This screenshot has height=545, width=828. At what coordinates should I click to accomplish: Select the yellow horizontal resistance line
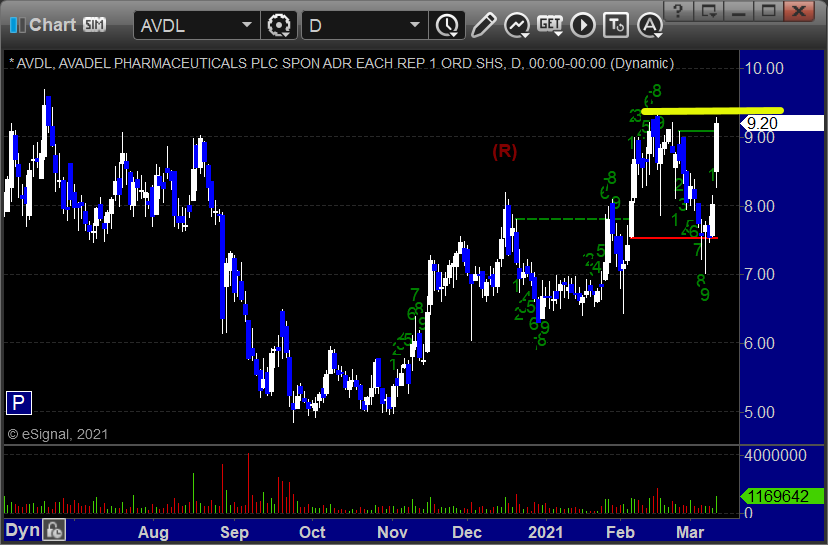(711, 111)
